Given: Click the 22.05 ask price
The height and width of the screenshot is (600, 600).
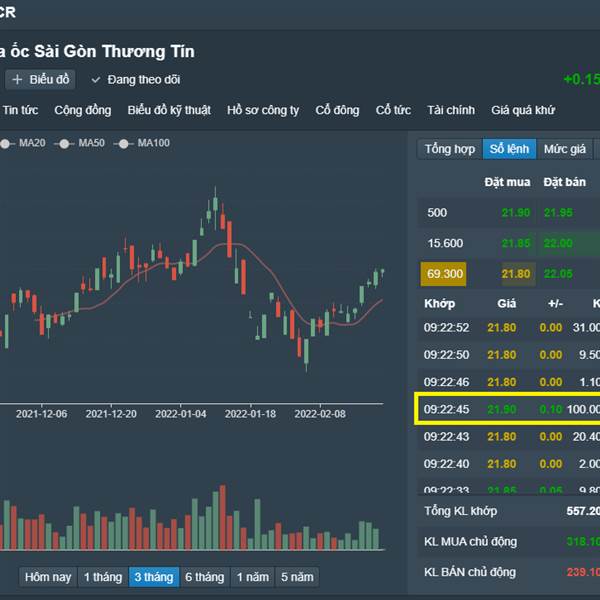Looking at the screenshot, I should (558, 274).
